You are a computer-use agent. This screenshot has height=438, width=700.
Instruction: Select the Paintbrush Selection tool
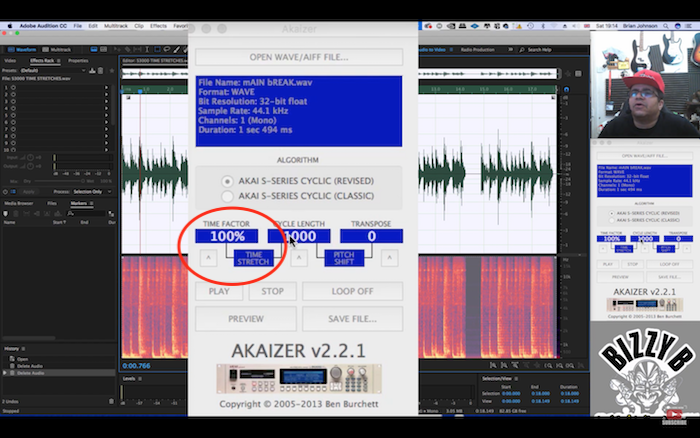176,50
